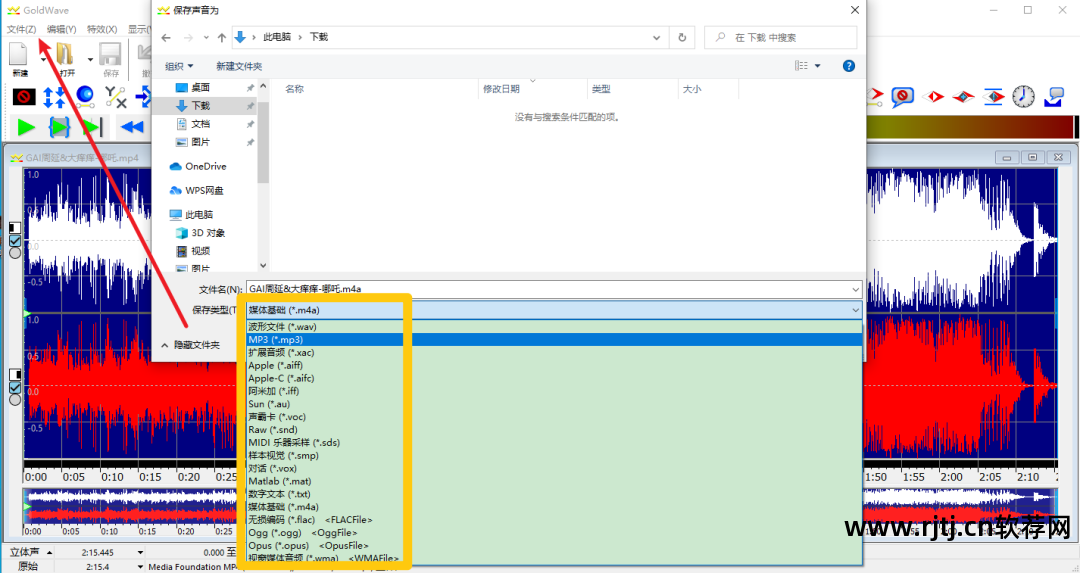Click the blue Help question mark icon
1080x573 pixels.
(849, 66)
